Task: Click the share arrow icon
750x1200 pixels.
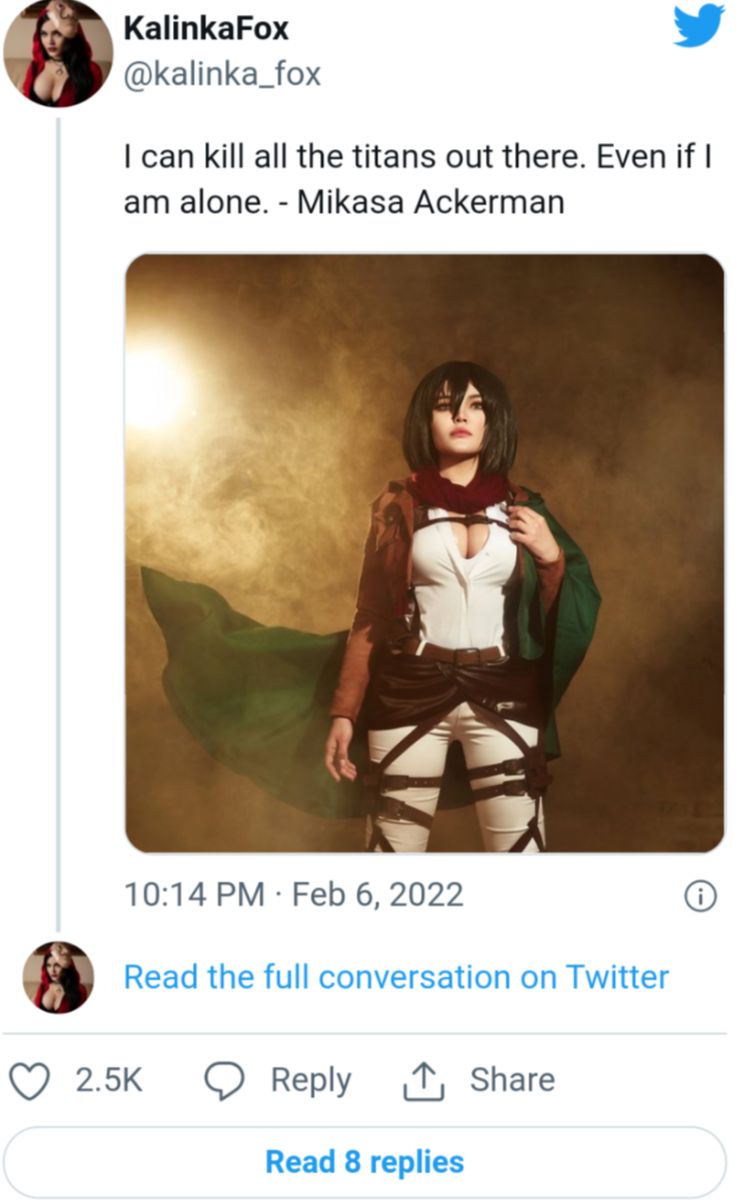Action: pos(423,1080)
